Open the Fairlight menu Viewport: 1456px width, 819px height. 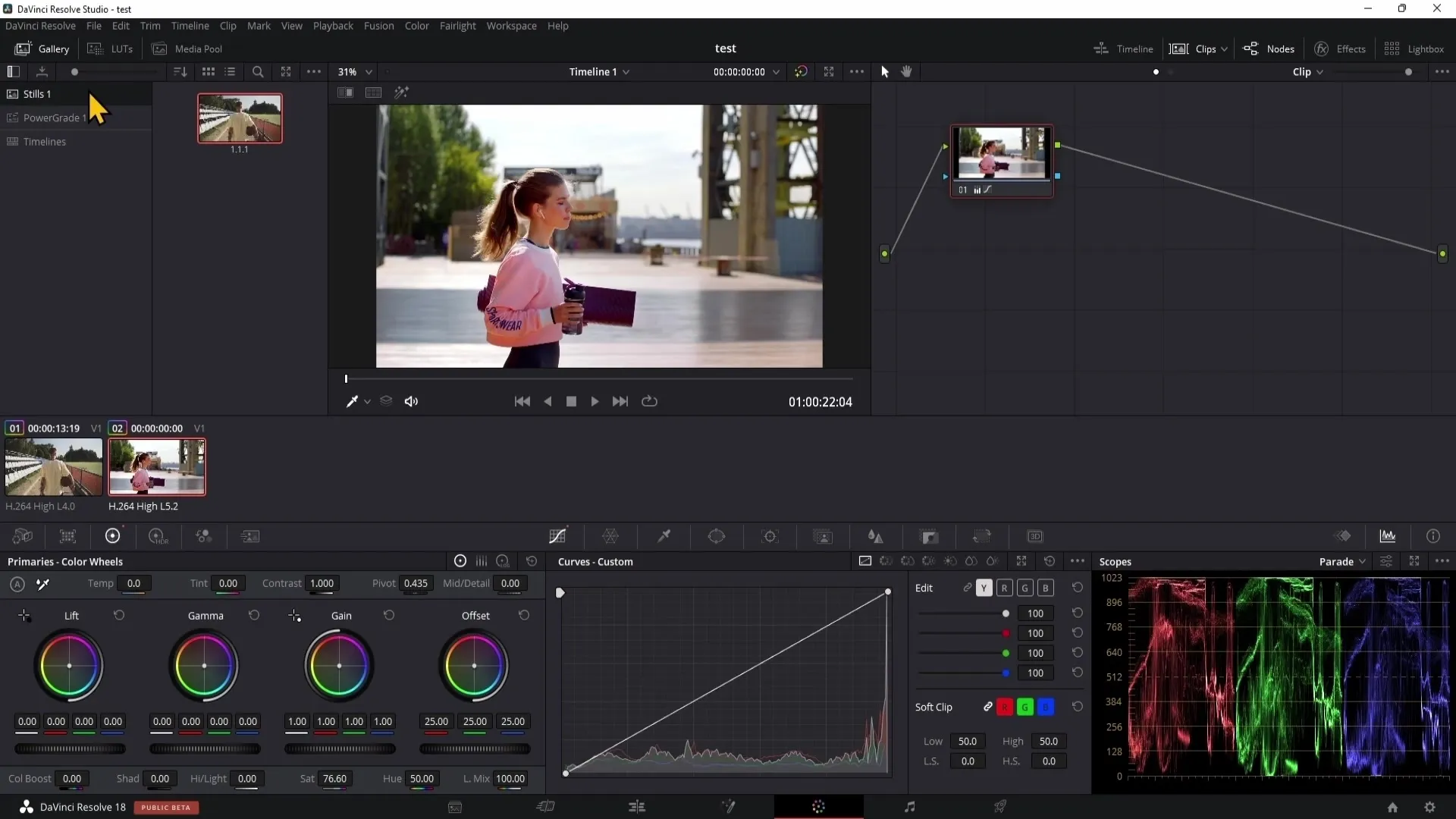[x=457, y=26]
